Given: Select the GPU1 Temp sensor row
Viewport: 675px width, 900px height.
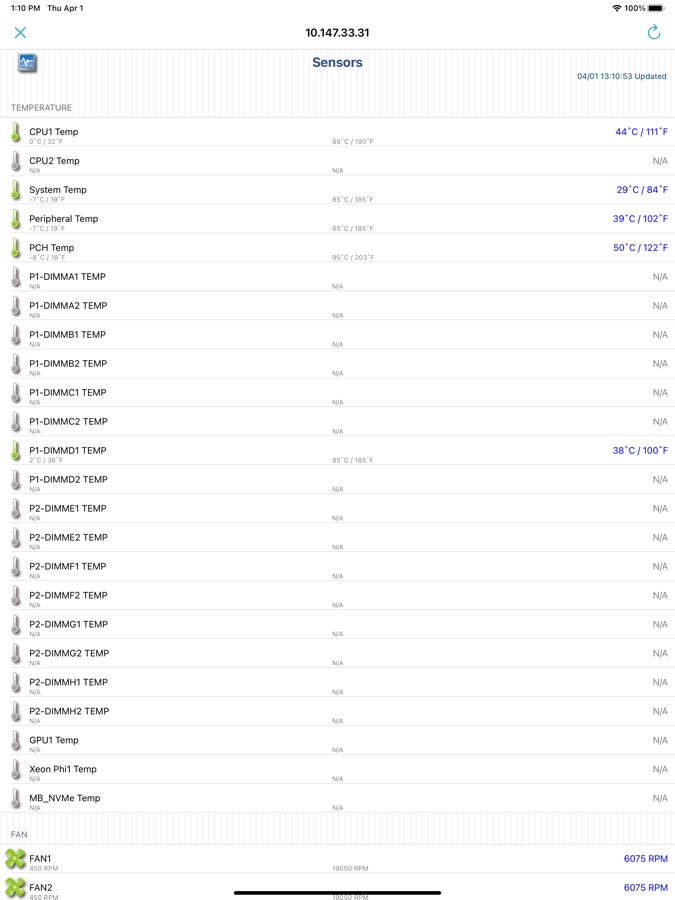Looking at the screenshot, I should (337, 741).
